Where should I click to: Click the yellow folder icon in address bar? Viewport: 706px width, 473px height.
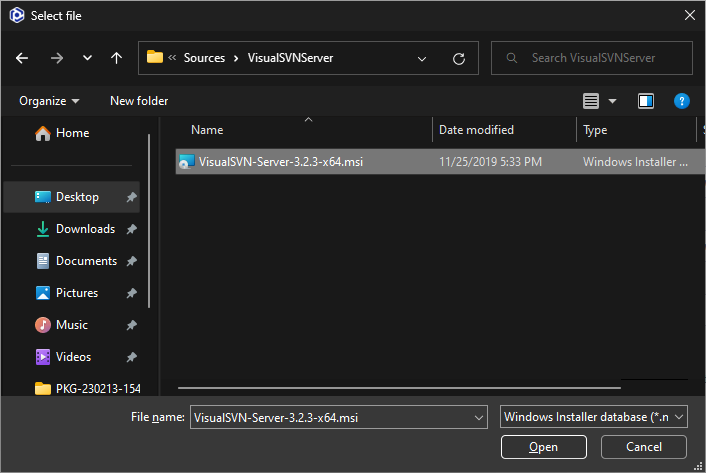click(x=155, y=57)
